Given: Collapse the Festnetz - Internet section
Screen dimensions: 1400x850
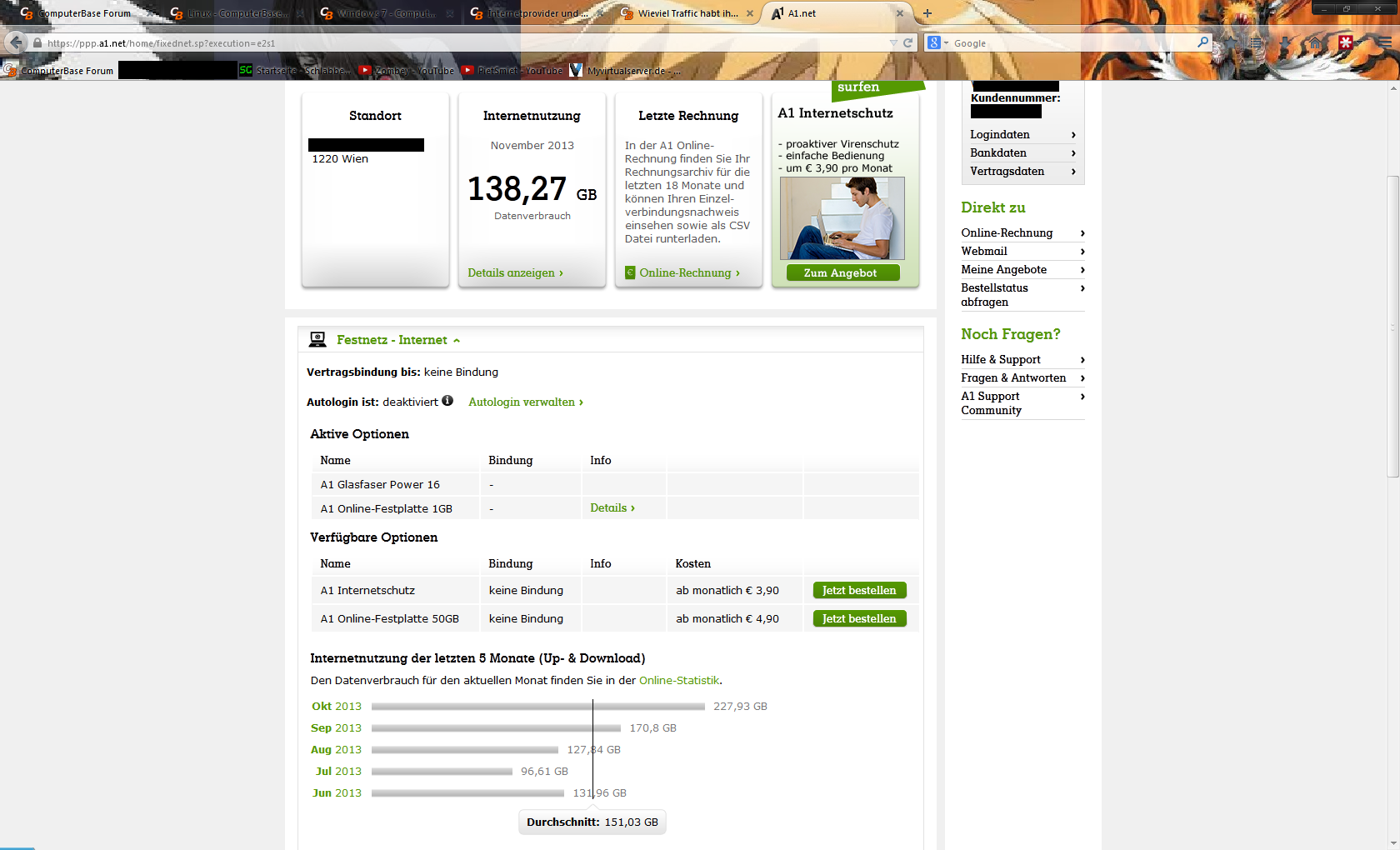Looking at the screenshot, I should tap(397, 340).
